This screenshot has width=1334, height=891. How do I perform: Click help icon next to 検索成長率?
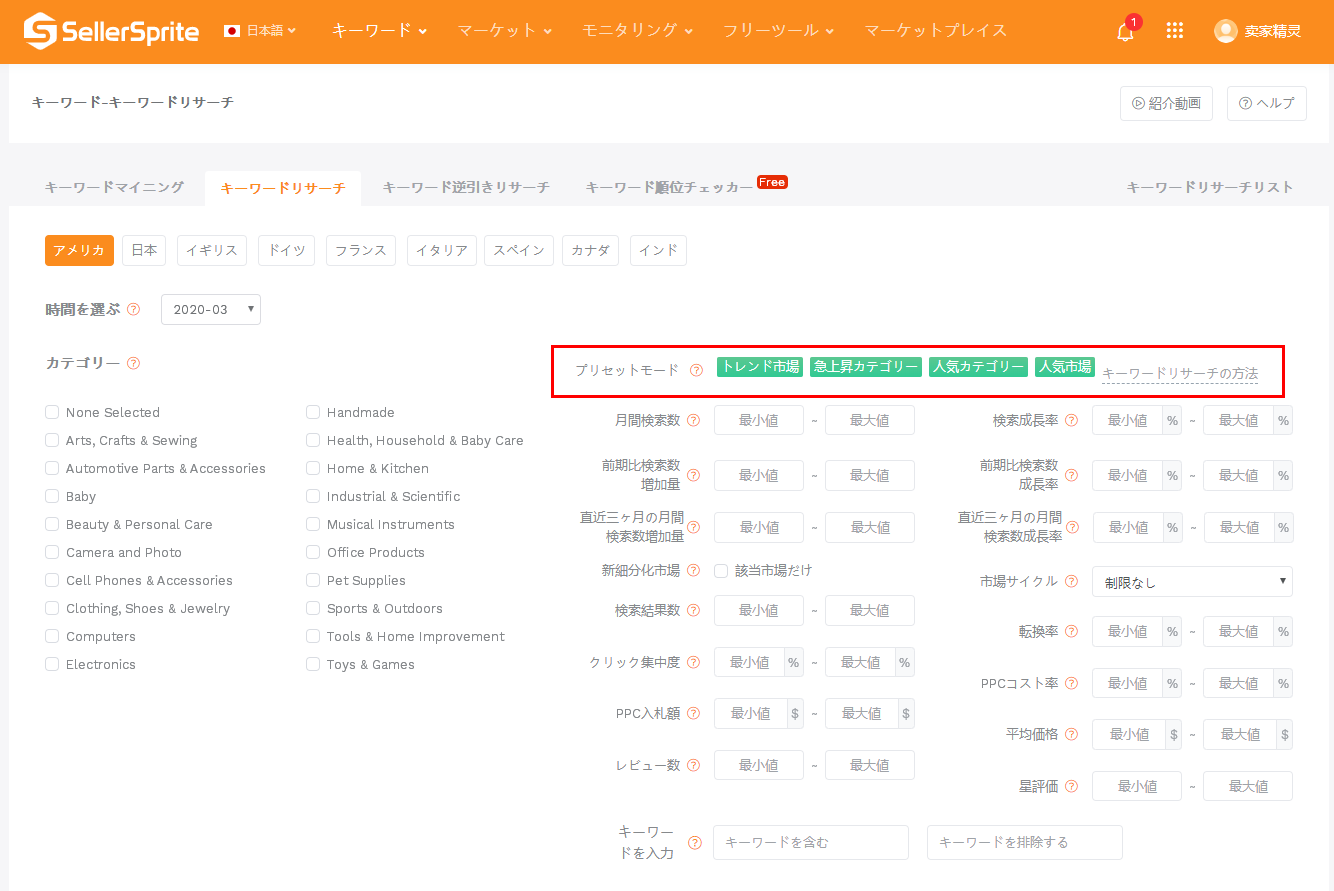[x=1071, y=421]
